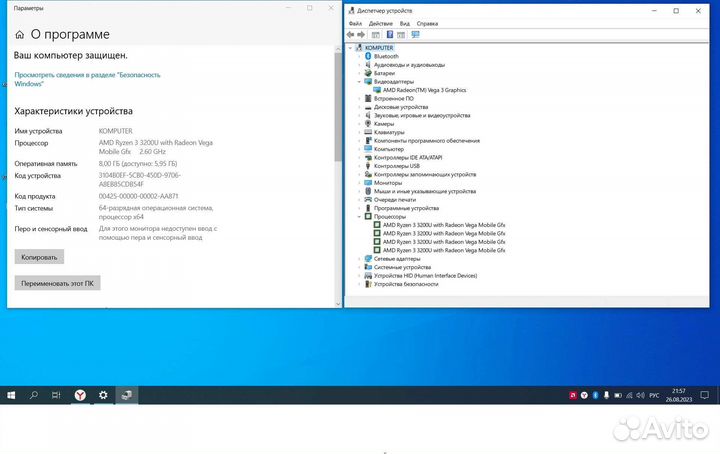Collapse the Процессоры category
This screenshot has width=720, height=454.
pos(360,216)
